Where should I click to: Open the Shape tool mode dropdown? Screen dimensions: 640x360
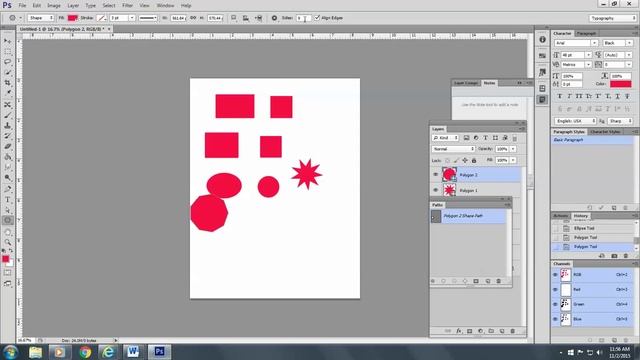coord(40,18)
